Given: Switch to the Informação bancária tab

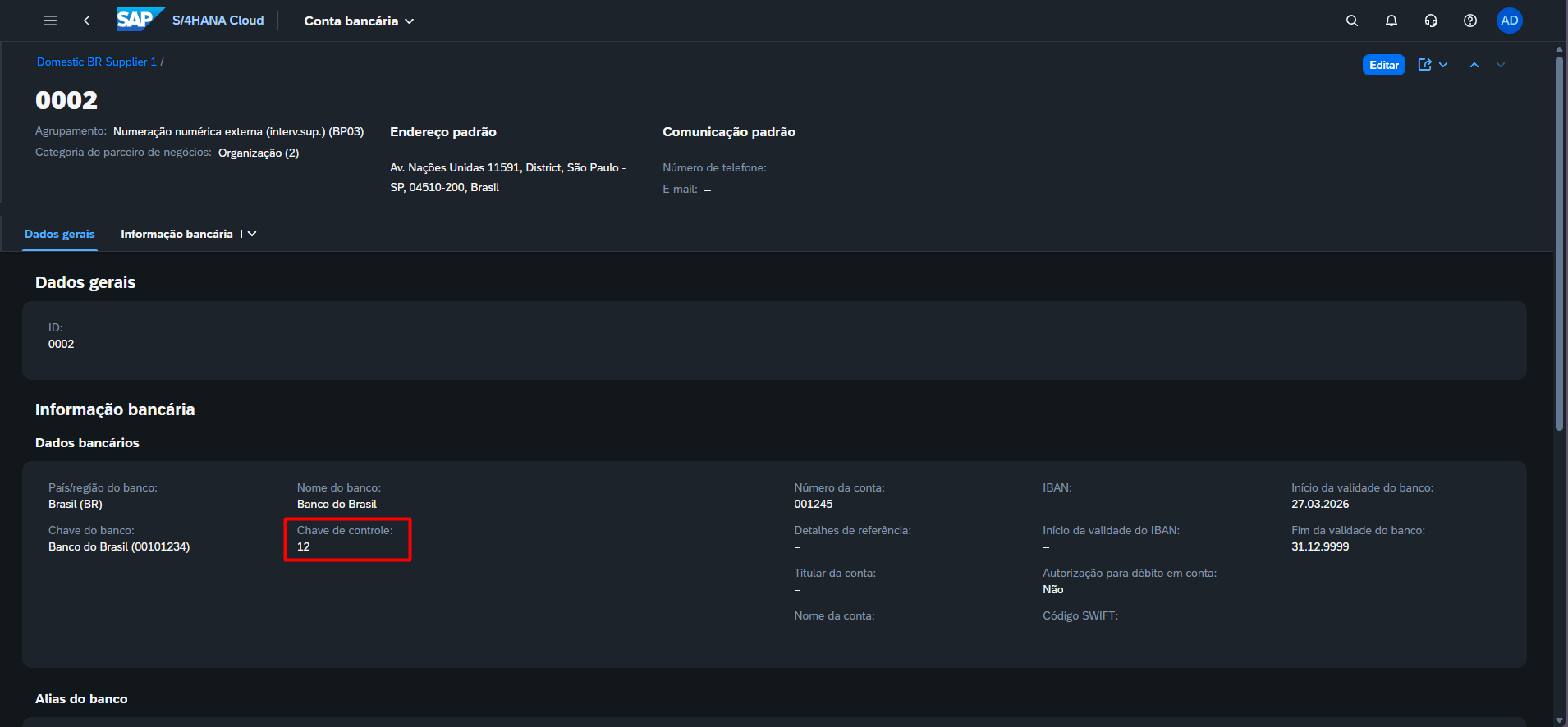Looking at the screenshot, I should click(x=177, y=234).
